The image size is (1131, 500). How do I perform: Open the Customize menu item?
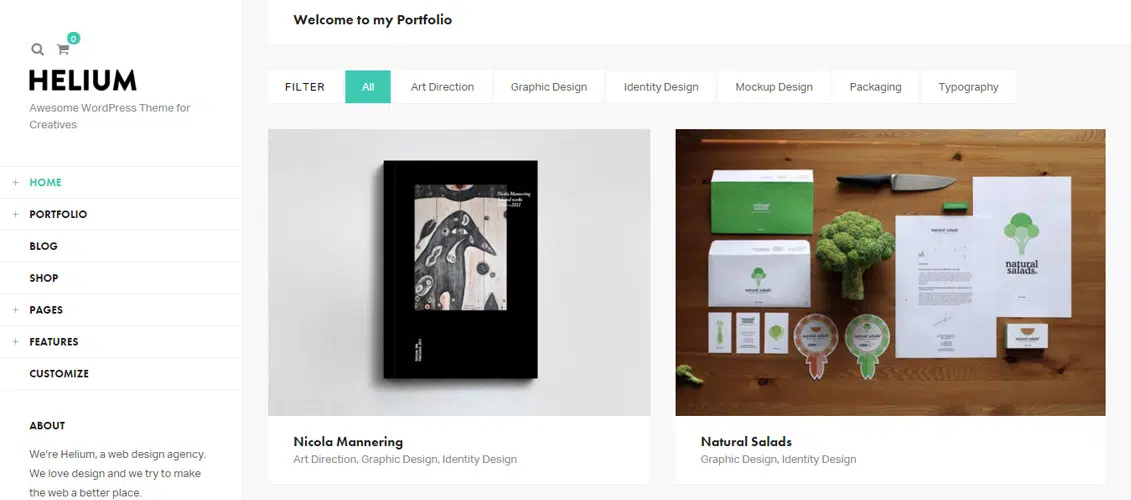(x=59, y=374)
